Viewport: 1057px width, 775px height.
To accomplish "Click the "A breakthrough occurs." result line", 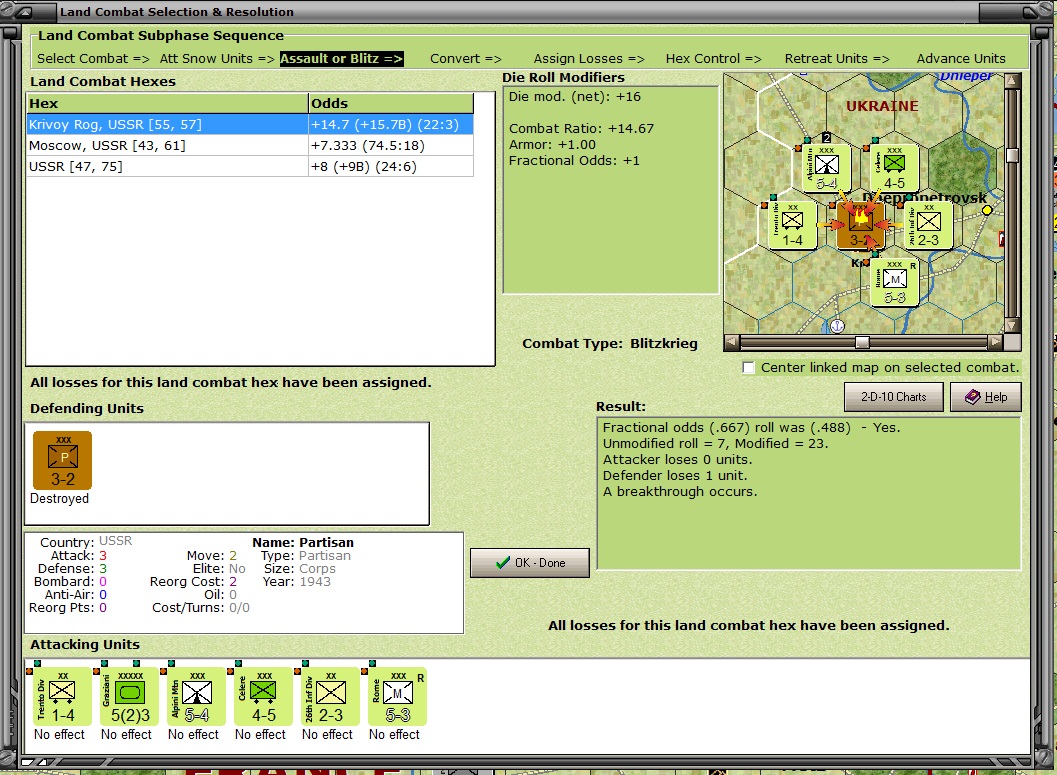I will pyautogui.click(x=680, y=491).
